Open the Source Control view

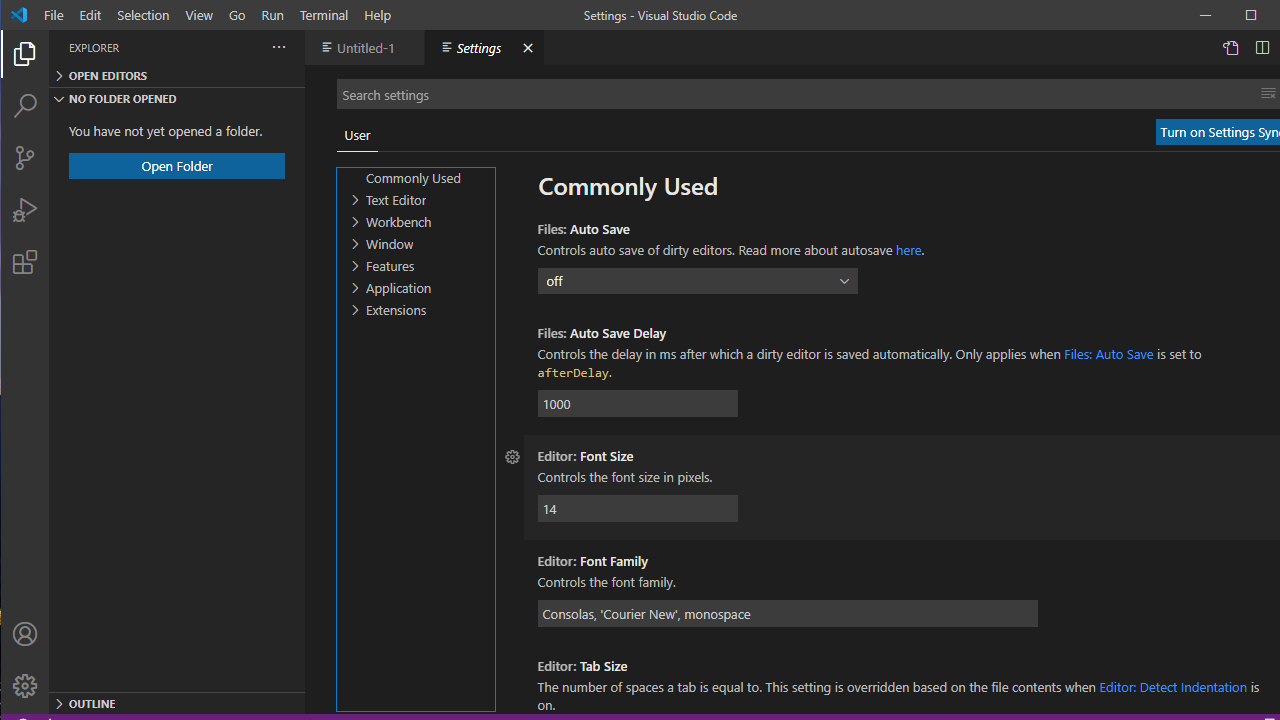click(24, 158)
